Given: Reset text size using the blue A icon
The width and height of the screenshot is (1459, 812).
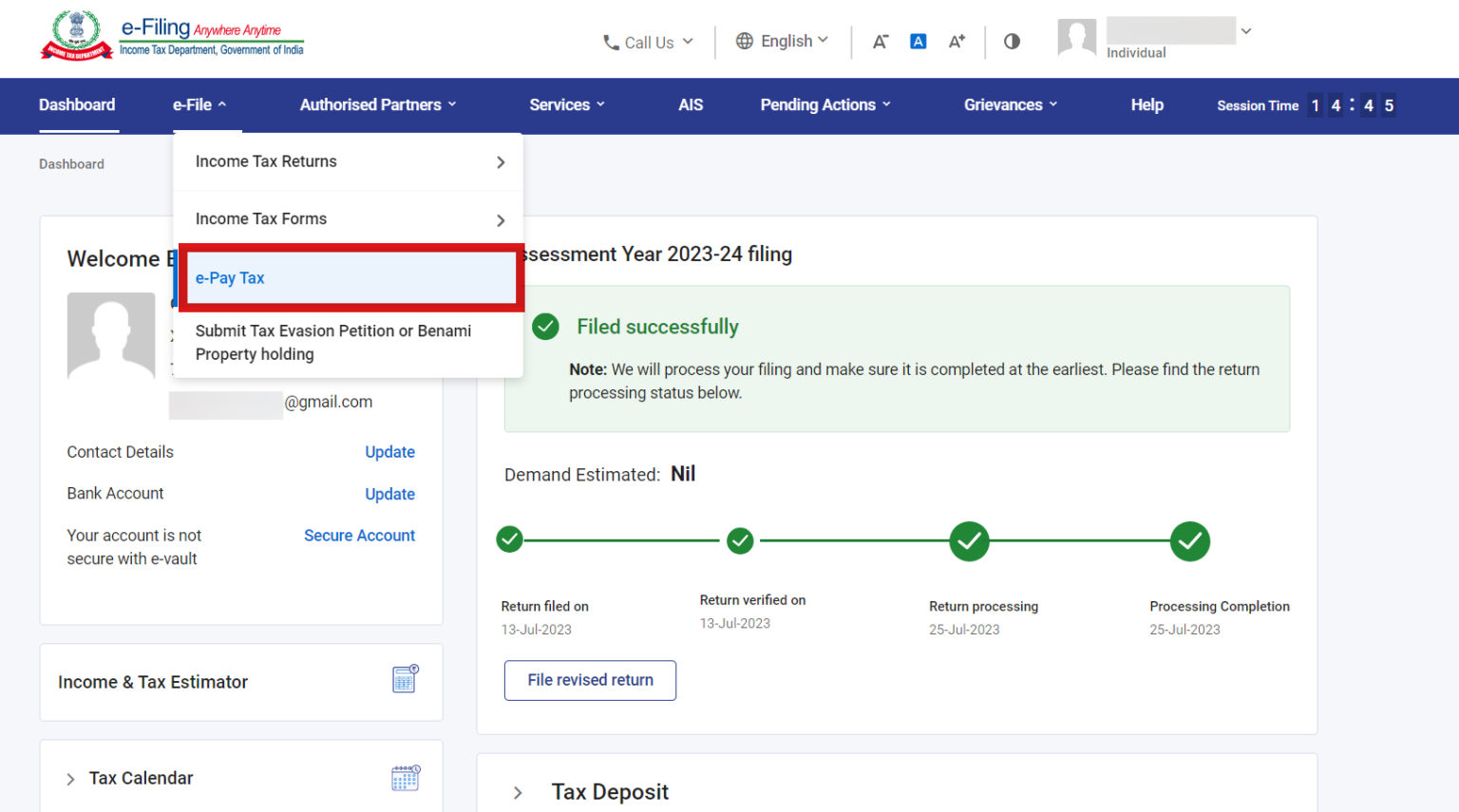Looking at the screenshot, I should [918, 41].
